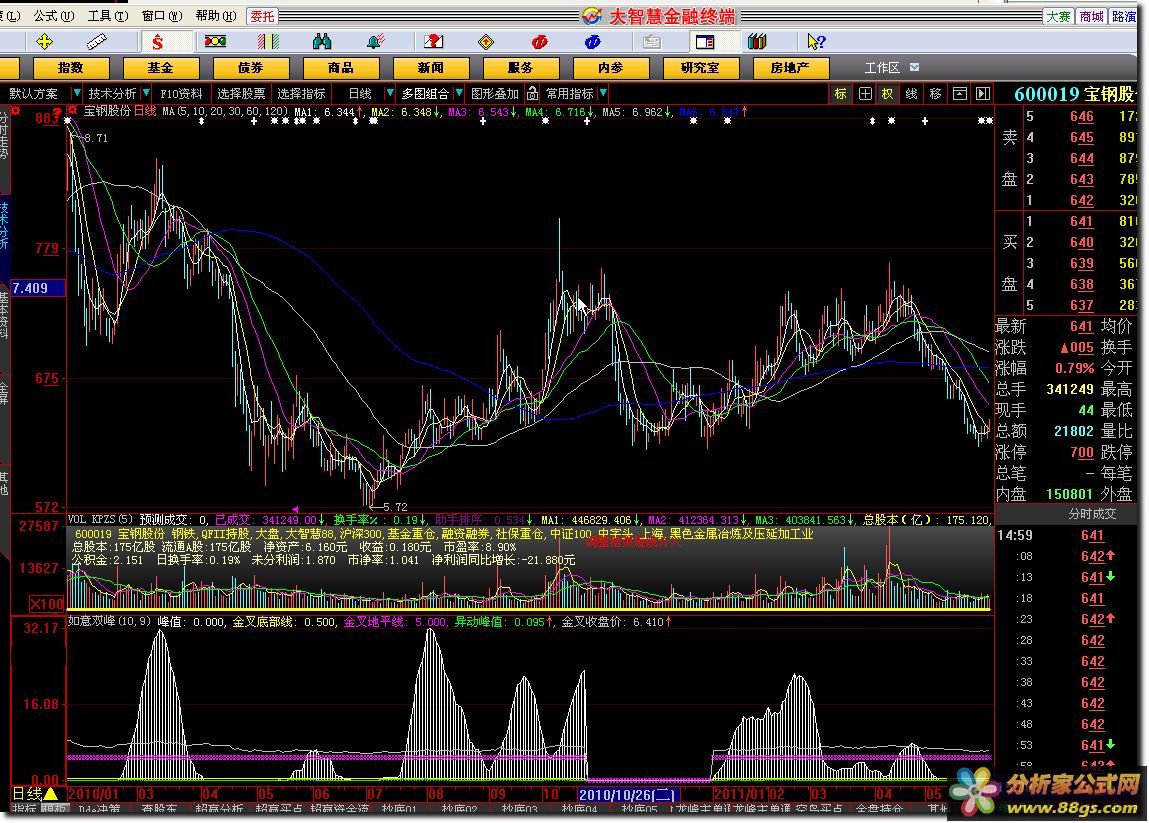1149x823 pixels.
Task: Expand the 常用指标 dropdown arrow
Action: pyautogui.click(x=603, y=93)
